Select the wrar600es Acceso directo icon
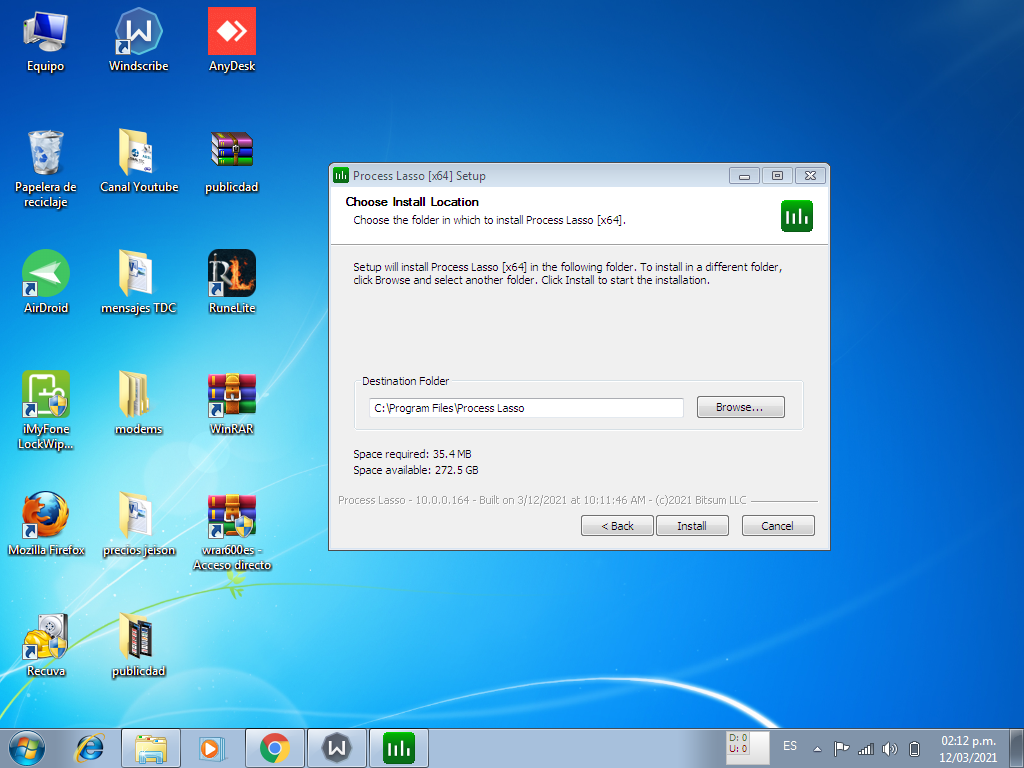 click(232, 532)
